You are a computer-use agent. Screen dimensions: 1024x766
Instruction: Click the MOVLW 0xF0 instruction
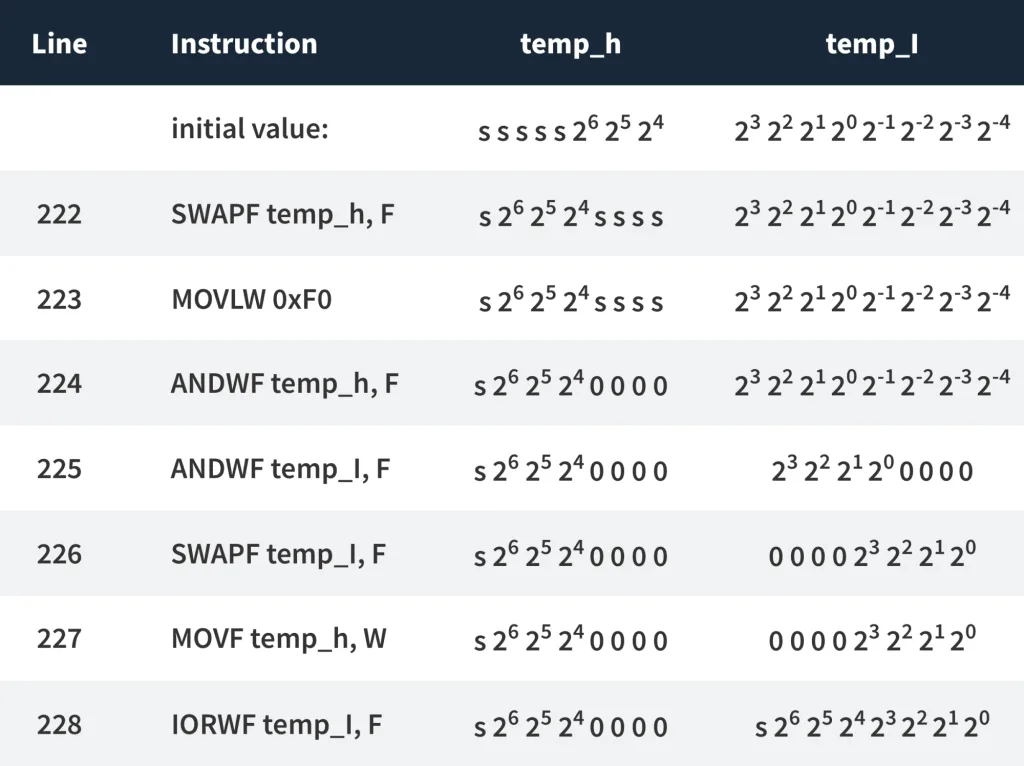(251, 299)
